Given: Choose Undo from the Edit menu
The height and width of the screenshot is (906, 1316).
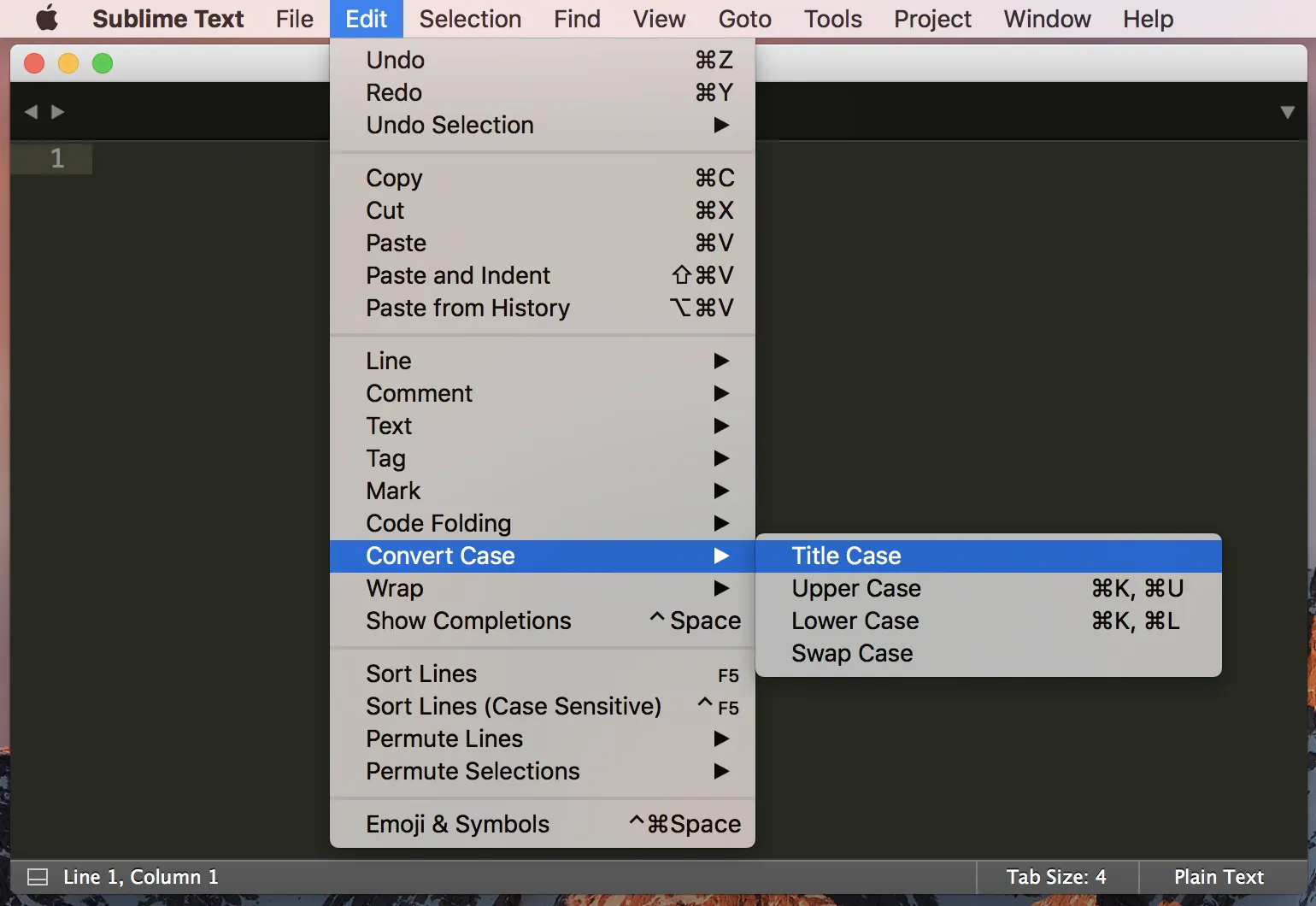Looking at the screenshot, I should coord(543,60).
